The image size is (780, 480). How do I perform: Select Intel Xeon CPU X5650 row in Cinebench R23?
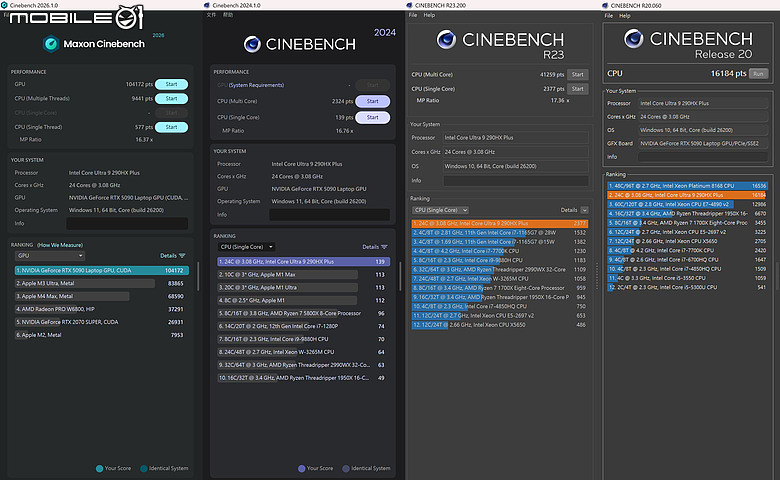click(500, 325)
